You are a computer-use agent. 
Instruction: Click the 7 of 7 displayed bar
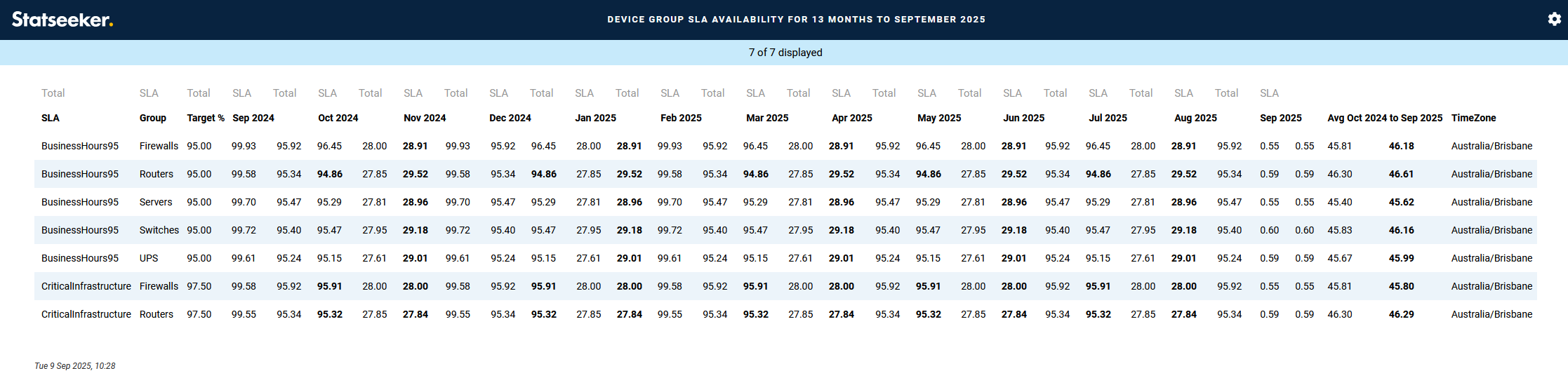tap(785, 53)
